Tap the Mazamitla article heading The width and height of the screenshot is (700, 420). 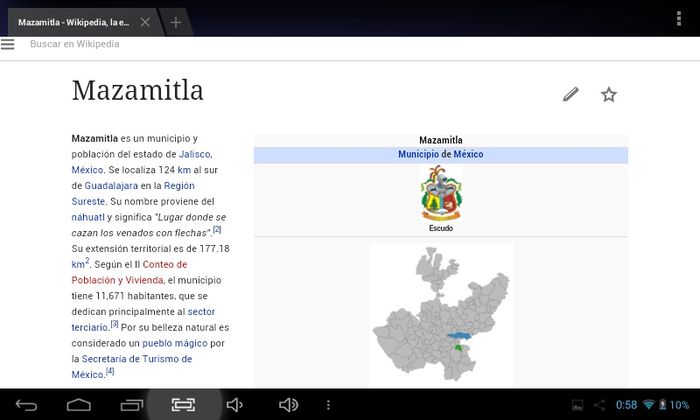pos(138,91)
